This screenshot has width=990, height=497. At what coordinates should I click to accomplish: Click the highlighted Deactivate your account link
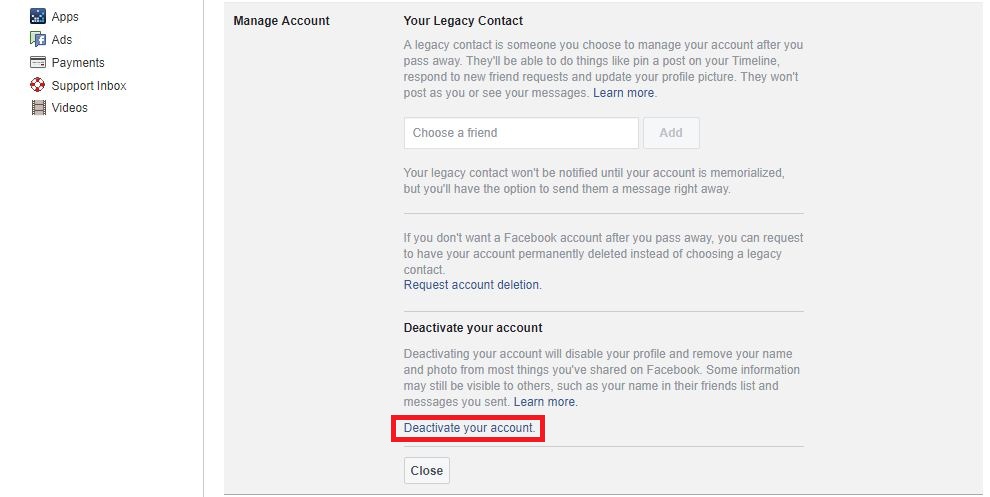(469, 429)
